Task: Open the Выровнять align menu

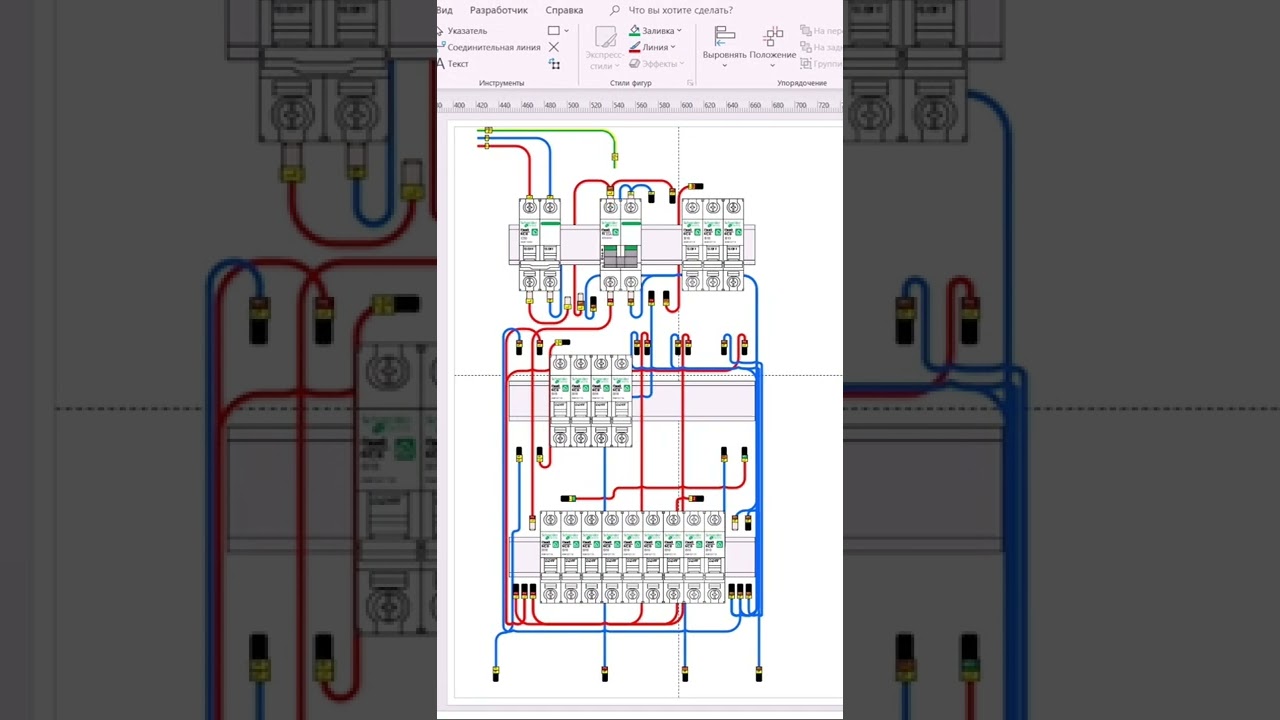Action: pos(725,48)
